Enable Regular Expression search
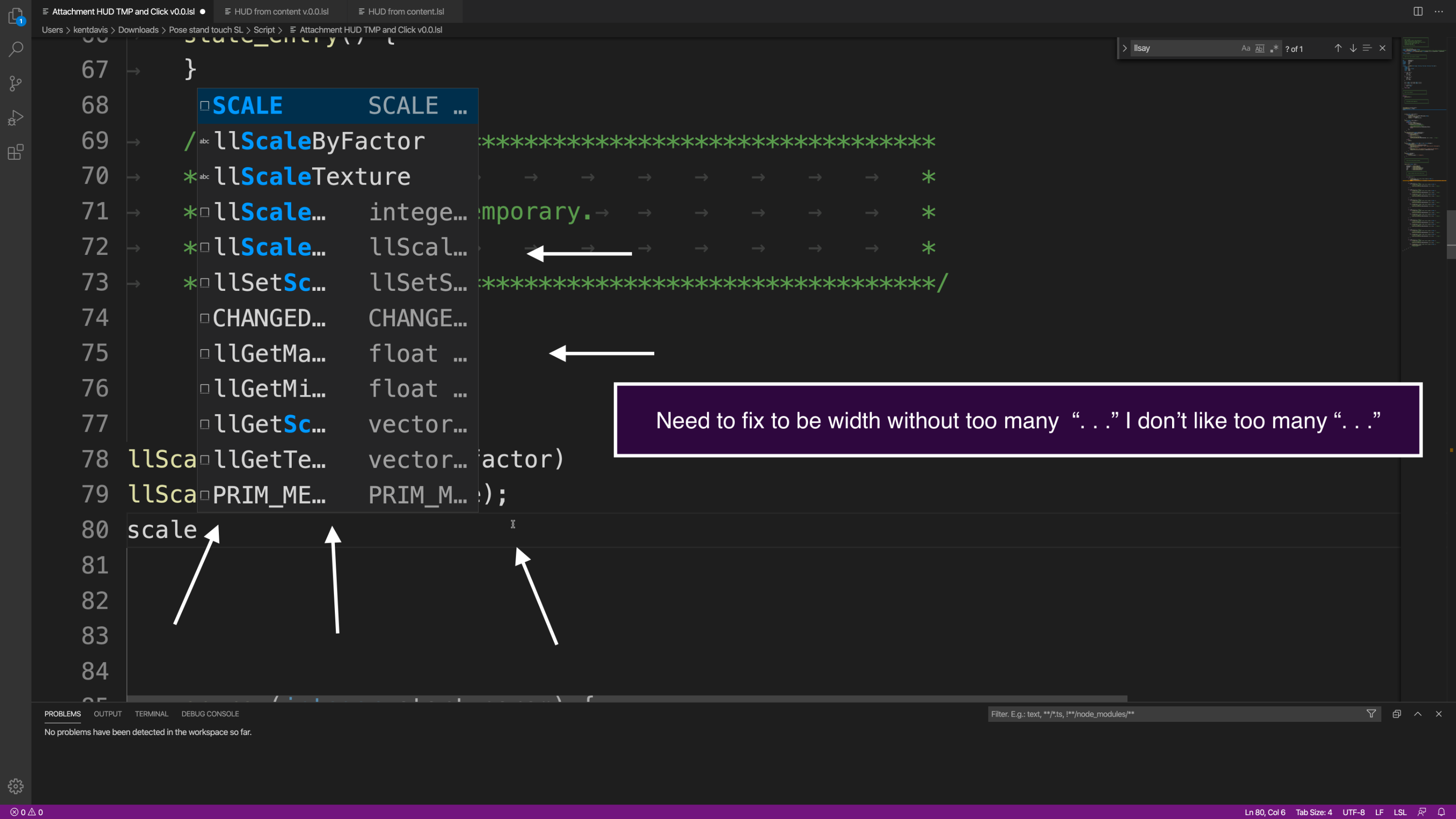 [1274, 48]
